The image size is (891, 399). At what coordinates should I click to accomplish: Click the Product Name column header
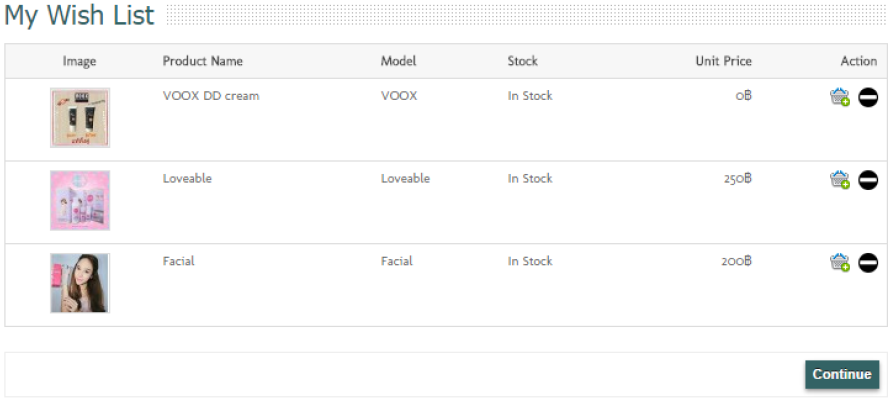pyautogui.click(x=202, y=61)
